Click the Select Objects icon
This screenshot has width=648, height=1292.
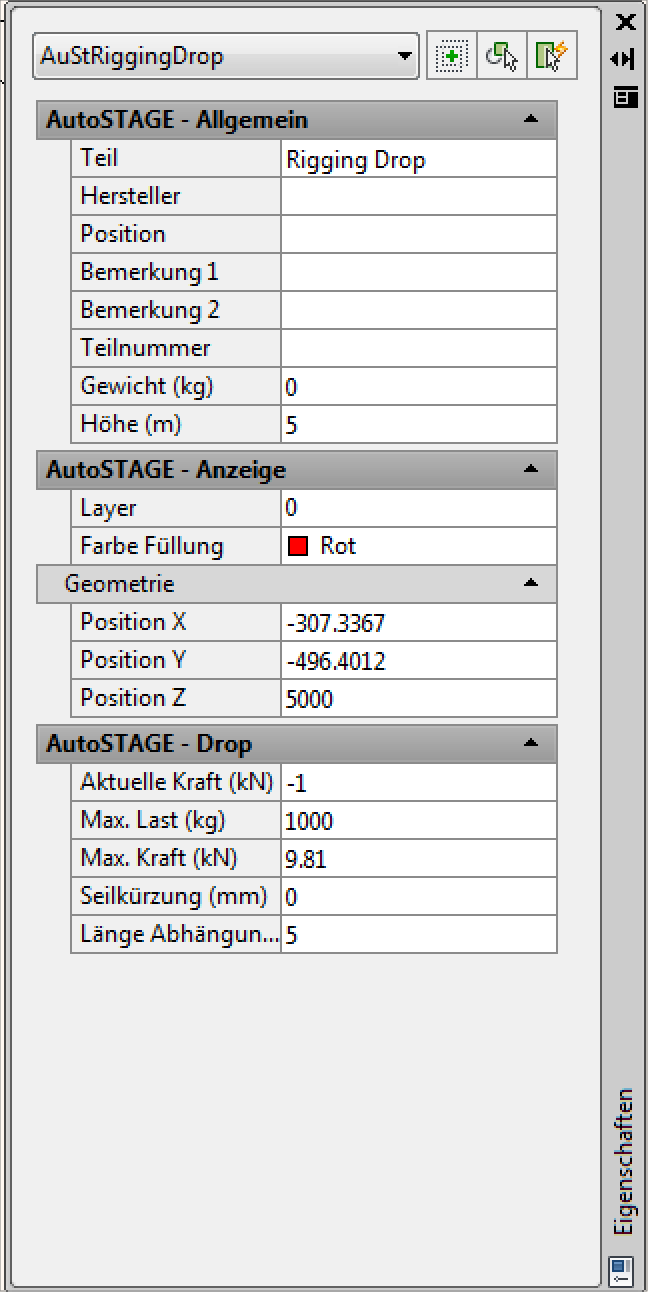[x=502, y=57]
